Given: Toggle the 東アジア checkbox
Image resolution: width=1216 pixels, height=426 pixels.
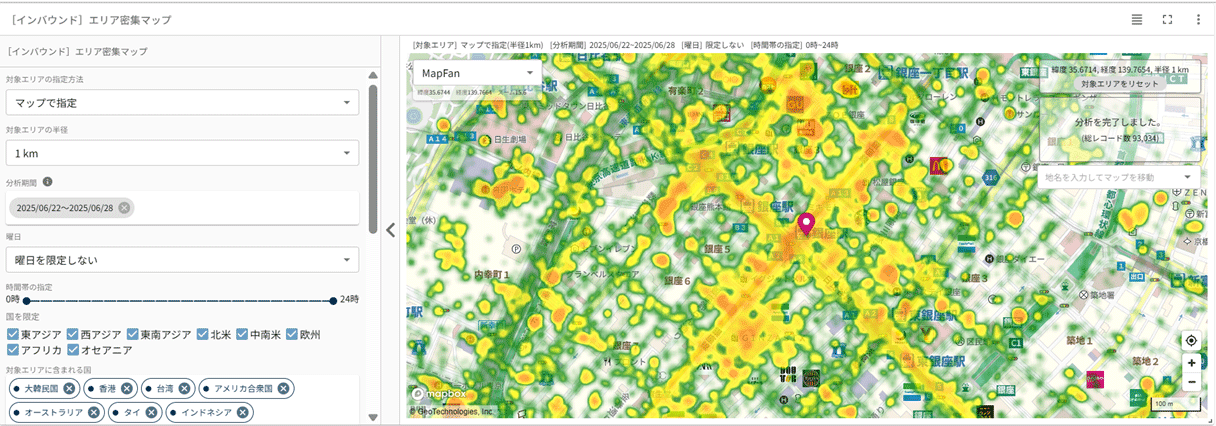Looking at the screenshot, I should pos(12,334).
